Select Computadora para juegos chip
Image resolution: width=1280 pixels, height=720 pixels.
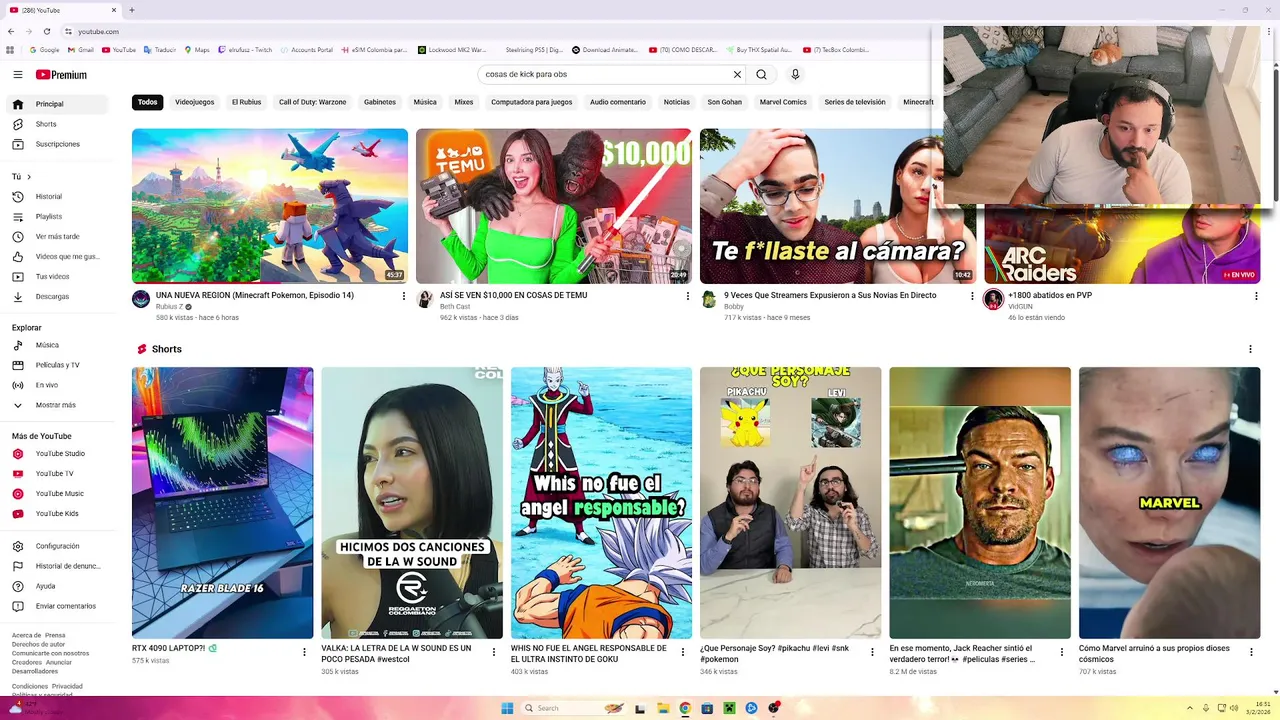tap(532, 102)
